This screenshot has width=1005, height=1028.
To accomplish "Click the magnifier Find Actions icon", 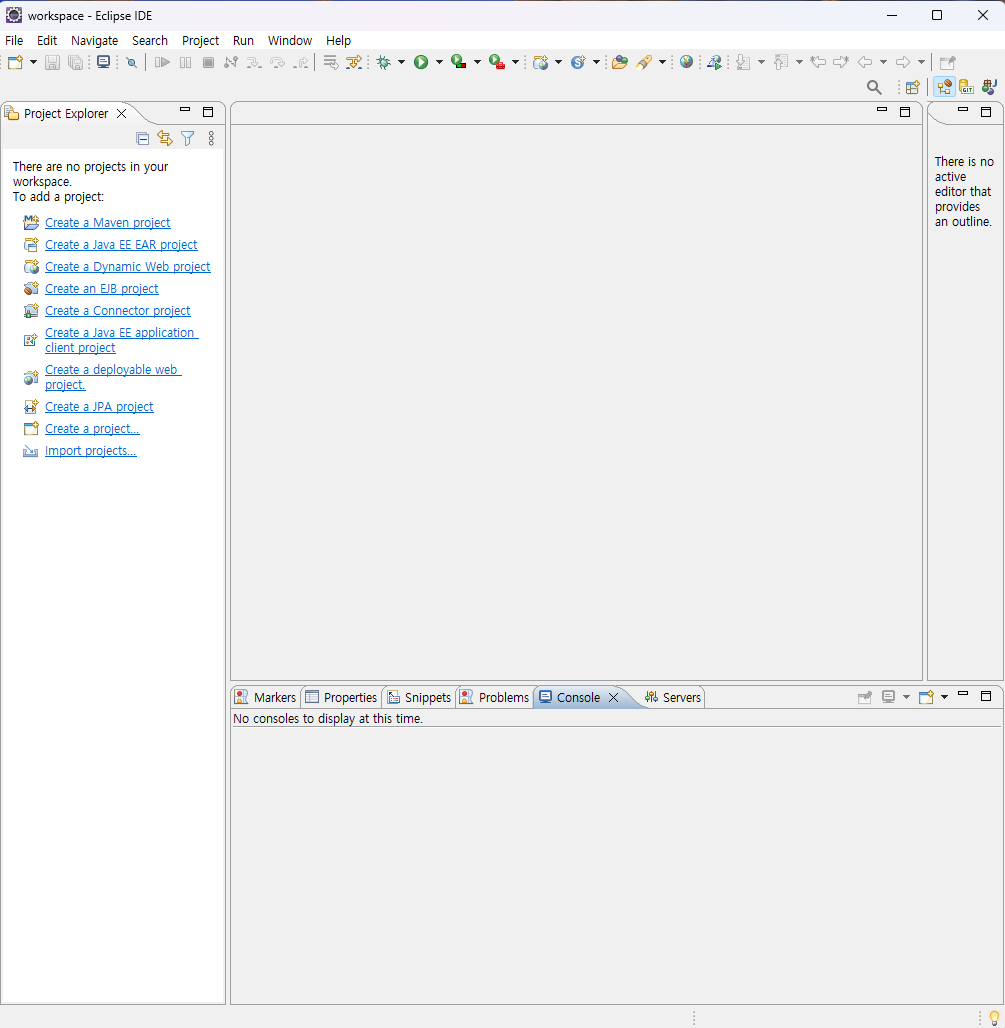I will [x=874, y=87].
